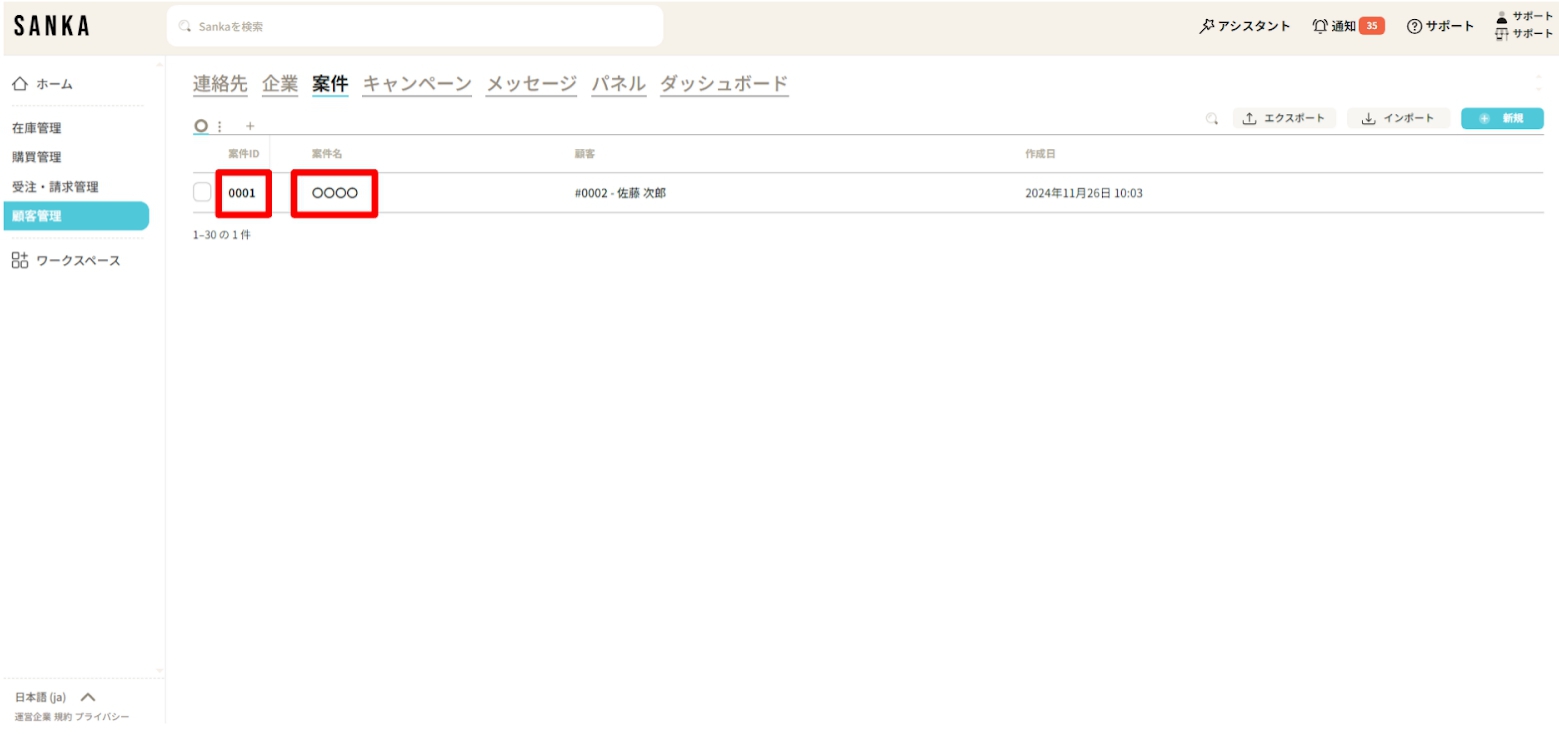Create a new record with 新規
The image size is (1559, 740).
(1502, 119)
